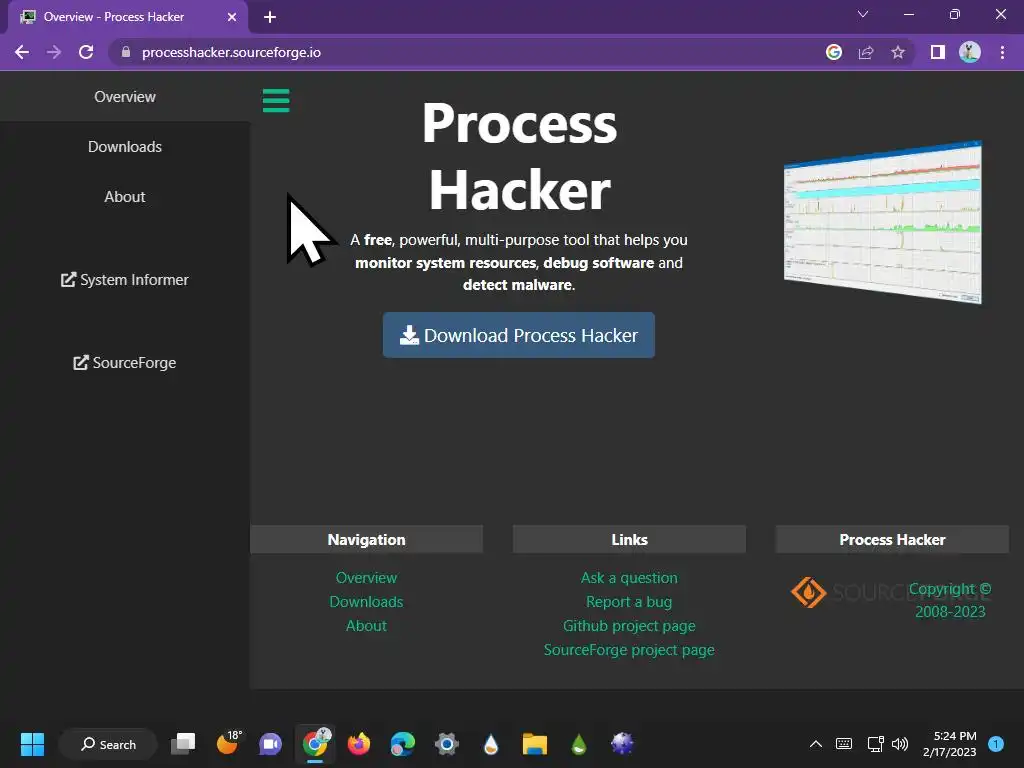This screenshot has width=1024, height=768.
Task: Close the Overview - Process Hacker tab
Action: pyautogui.click(x=232, y=17)
